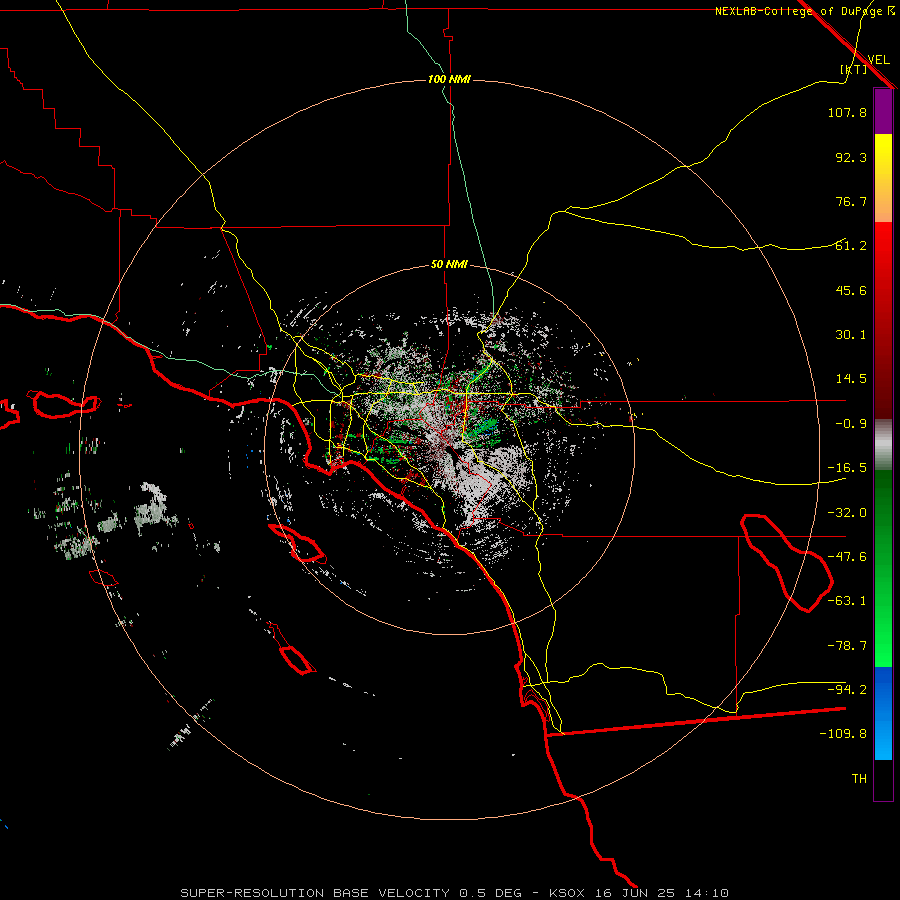Pick the purple segment of the color bar
The image size is (900, 900).
pyautogui.click(x=883, y=112)
